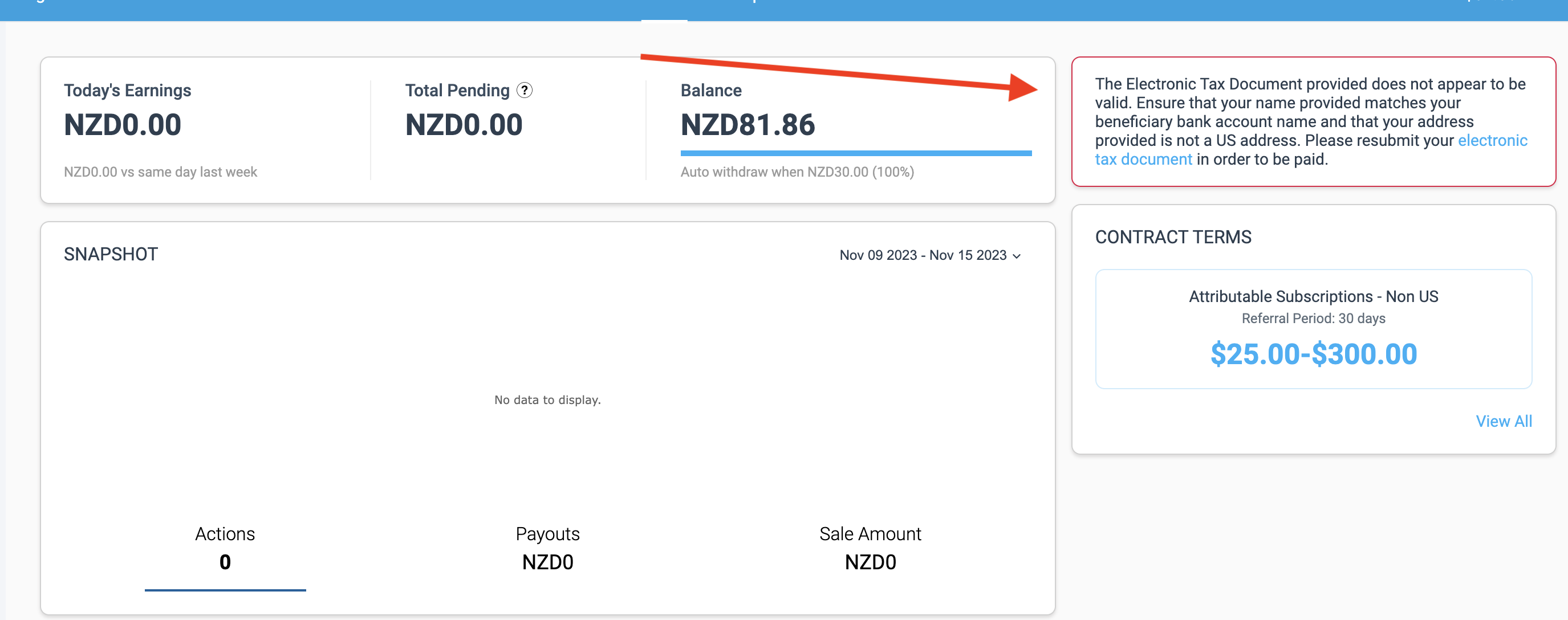The height and width of the screenshot is (620, 1568).
Task: Click the Balance auto-withdraw progress bar
Action: pos(855,153)
